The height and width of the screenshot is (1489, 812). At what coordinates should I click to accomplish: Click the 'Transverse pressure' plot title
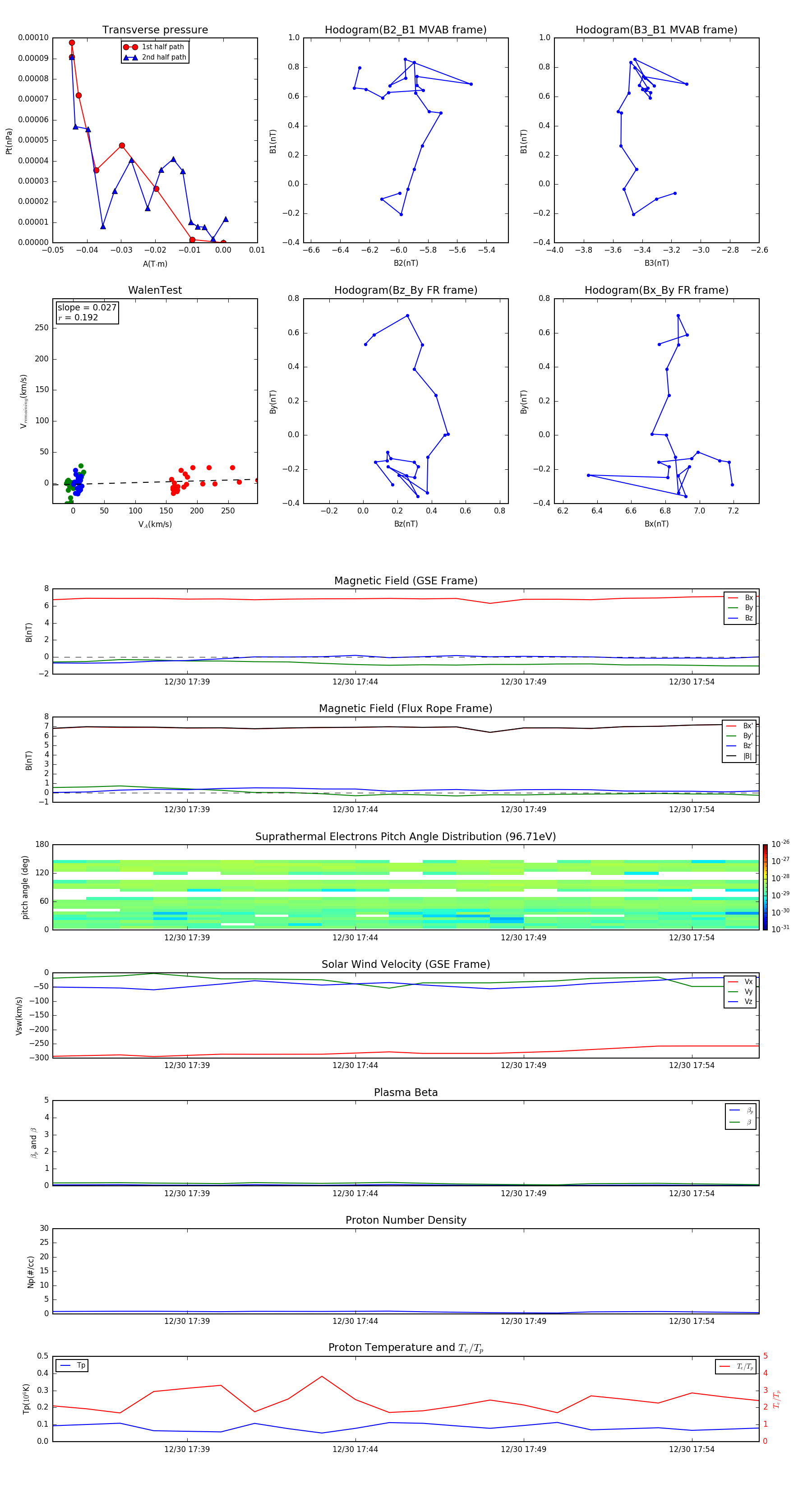click(155, 30)
